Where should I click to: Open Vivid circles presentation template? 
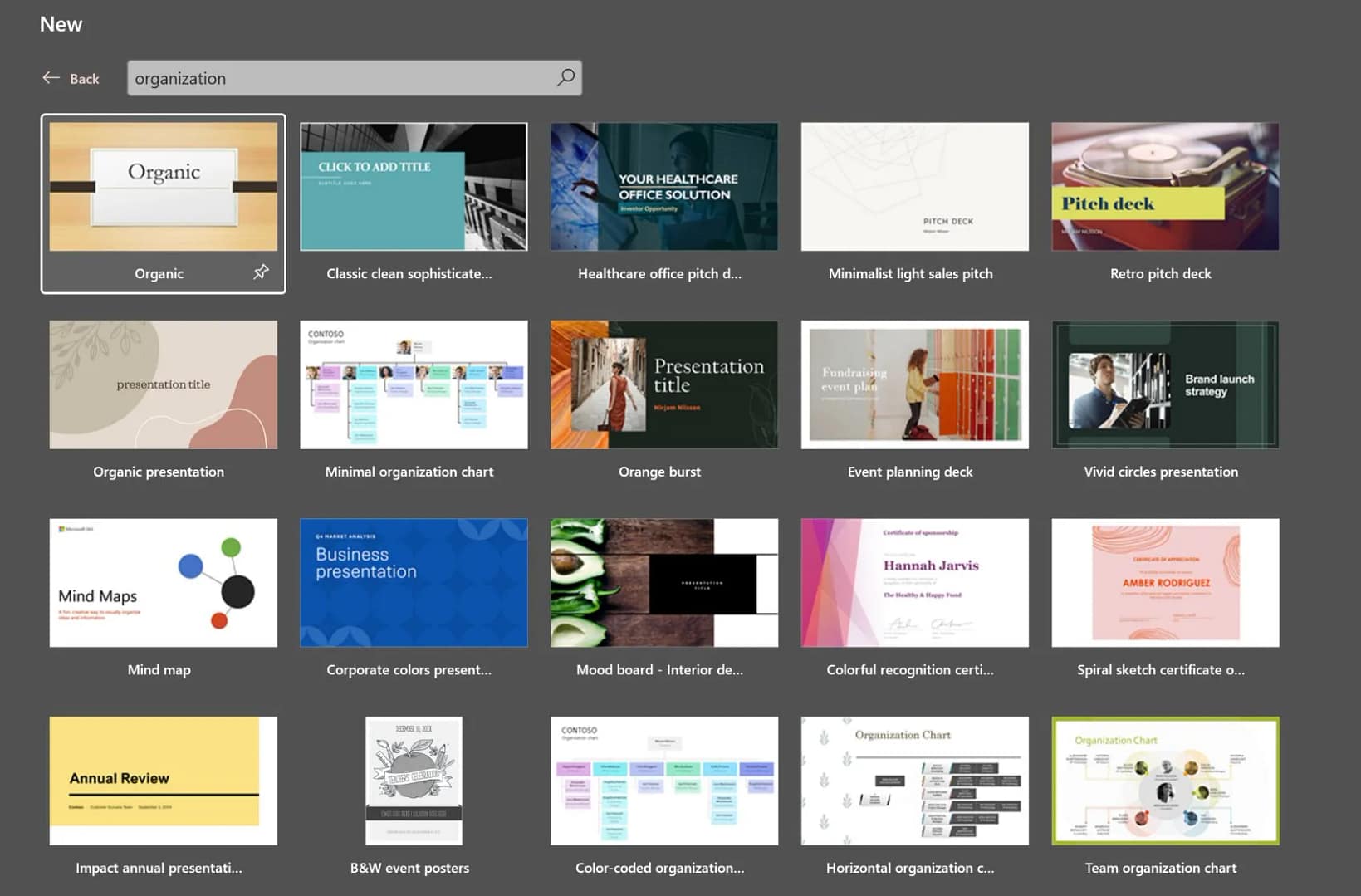(x=1165, y=384)
